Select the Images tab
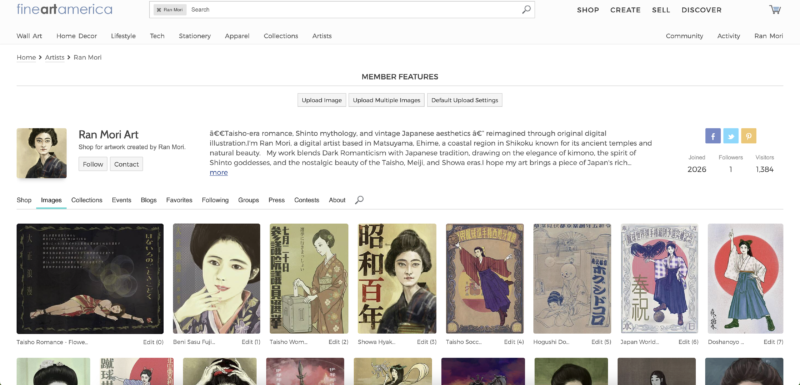The width and height of the screenshot is (800, 385). click(x=51, y=200)
